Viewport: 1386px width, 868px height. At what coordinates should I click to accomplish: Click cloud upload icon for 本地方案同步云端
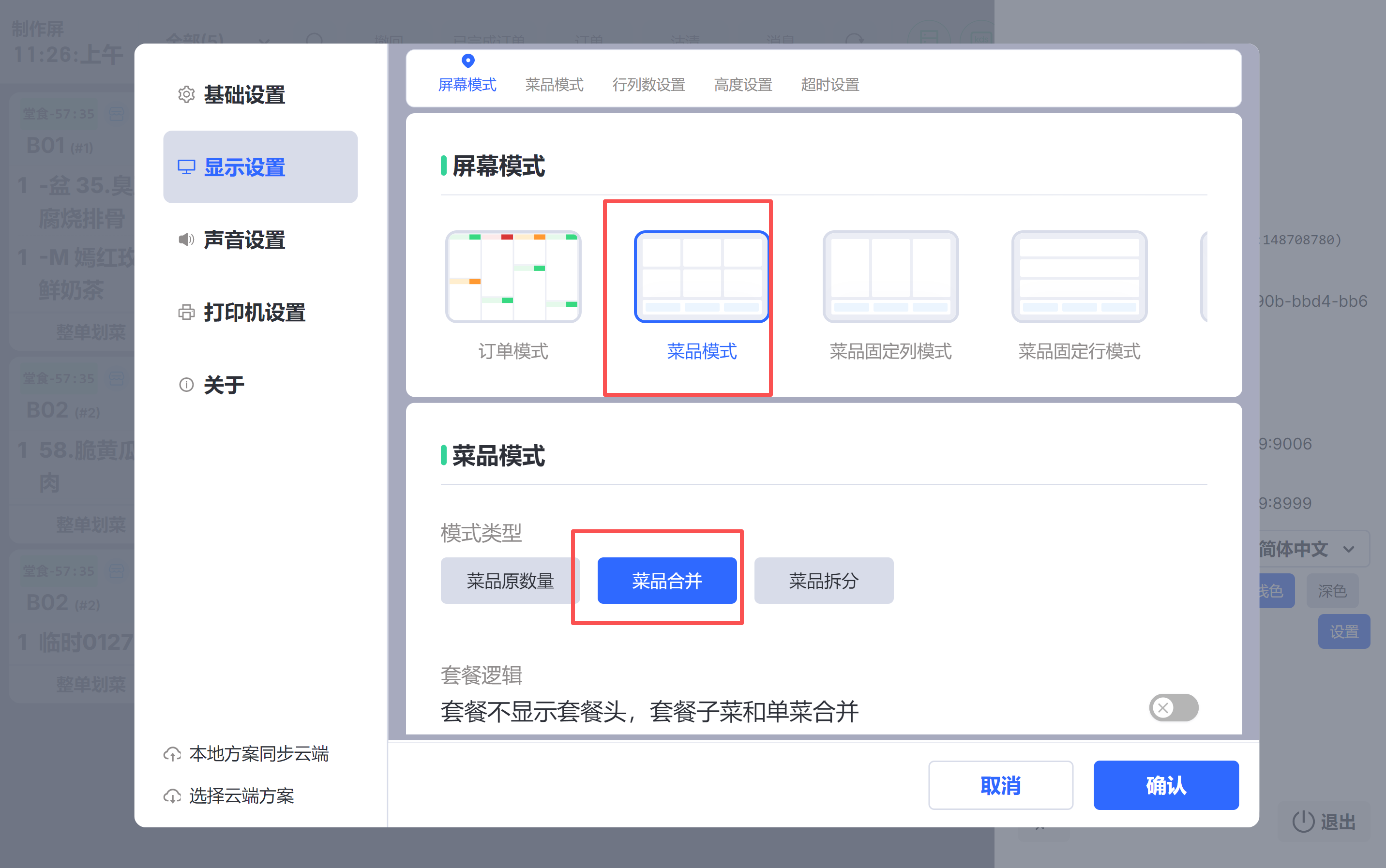(172, 754)
